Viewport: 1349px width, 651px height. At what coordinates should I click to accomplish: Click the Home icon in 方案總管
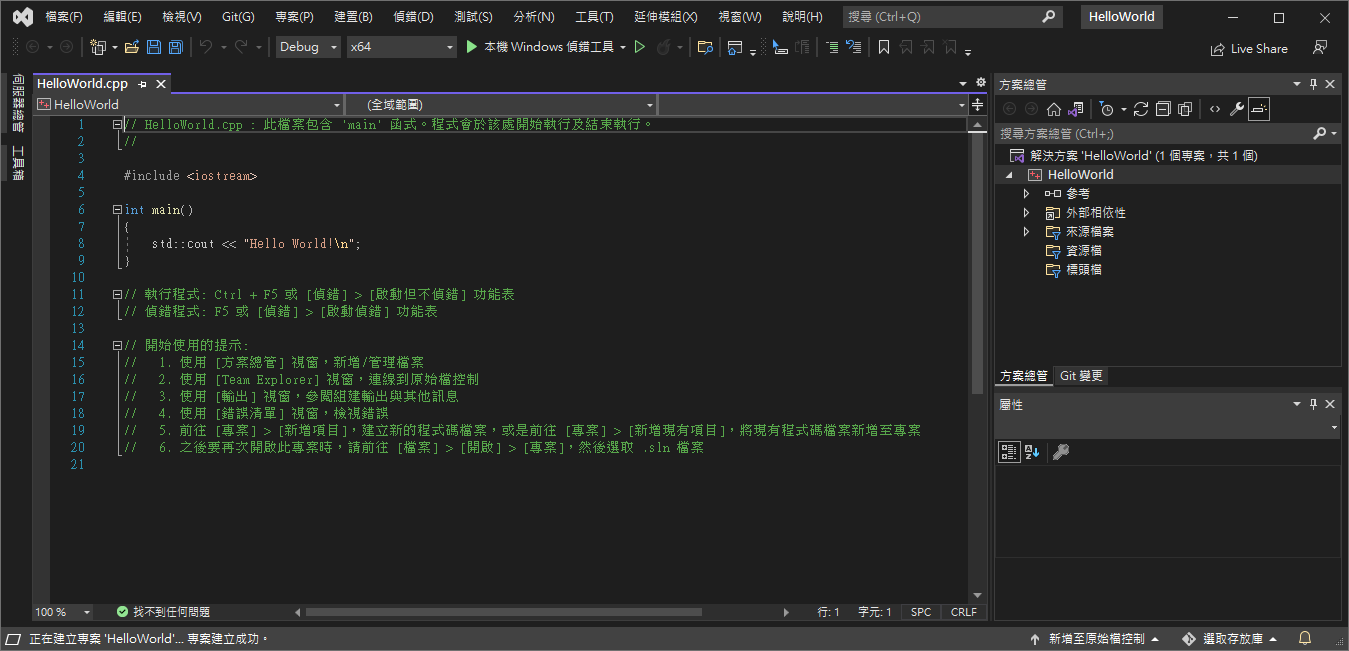pos(1054,109)
